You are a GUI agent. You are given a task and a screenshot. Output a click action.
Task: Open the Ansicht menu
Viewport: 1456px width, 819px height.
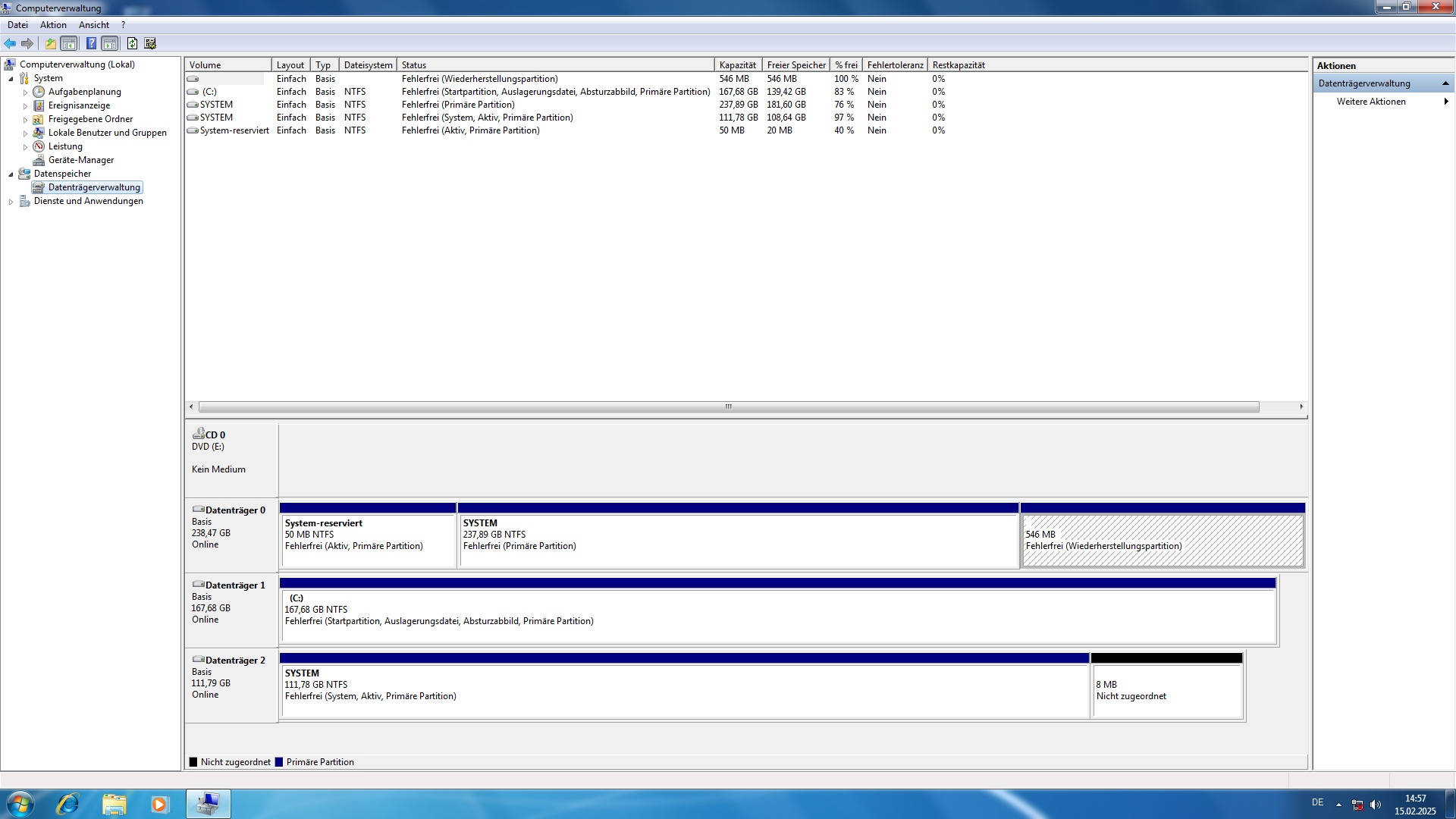93,25
